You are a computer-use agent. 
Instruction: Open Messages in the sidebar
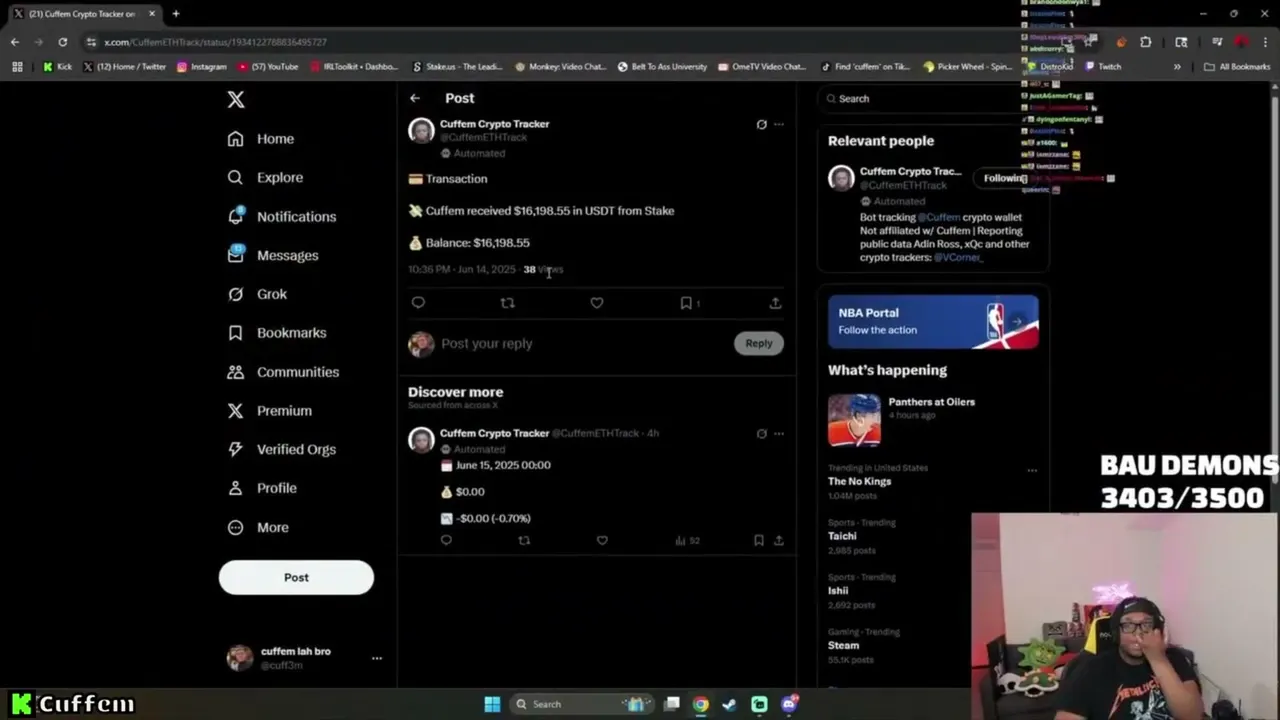[x=273, y=255]
